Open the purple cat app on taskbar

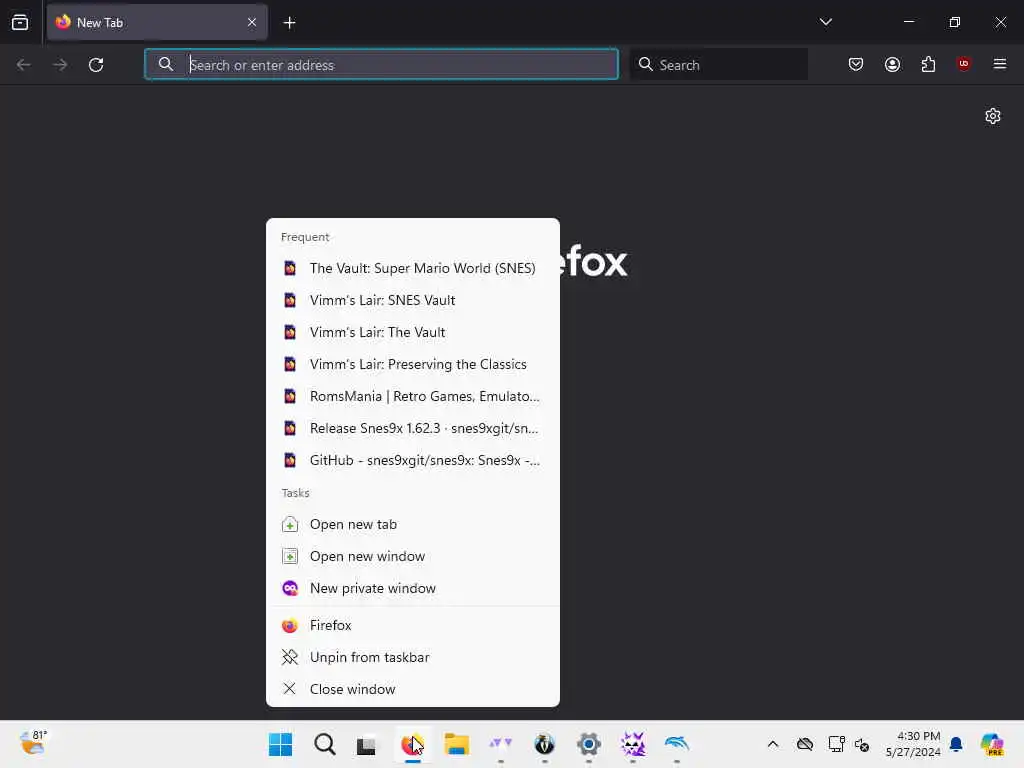(x=632, y=744)
